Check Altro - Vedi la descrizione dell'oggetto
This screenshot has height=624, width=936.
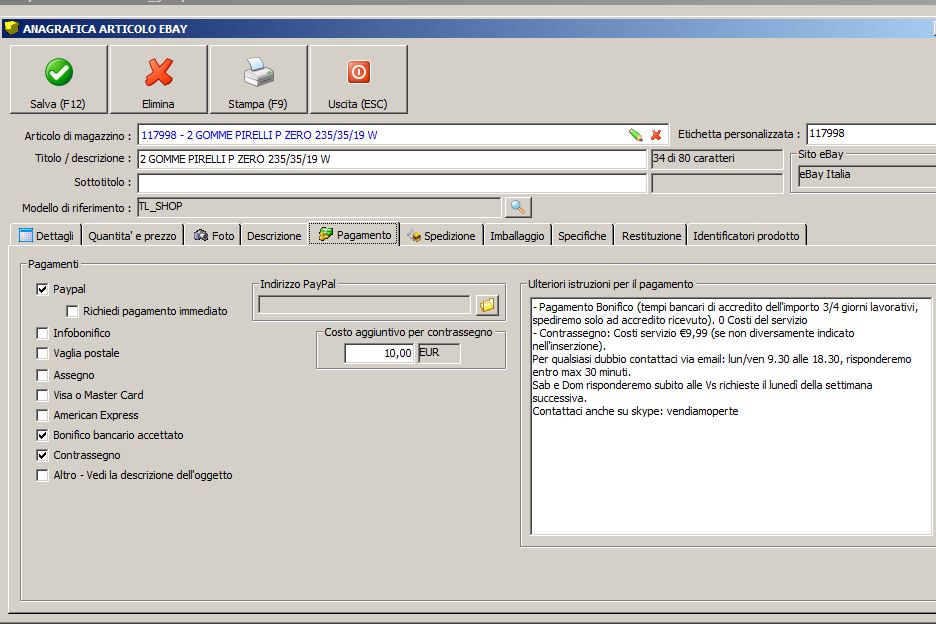(42, 475)
